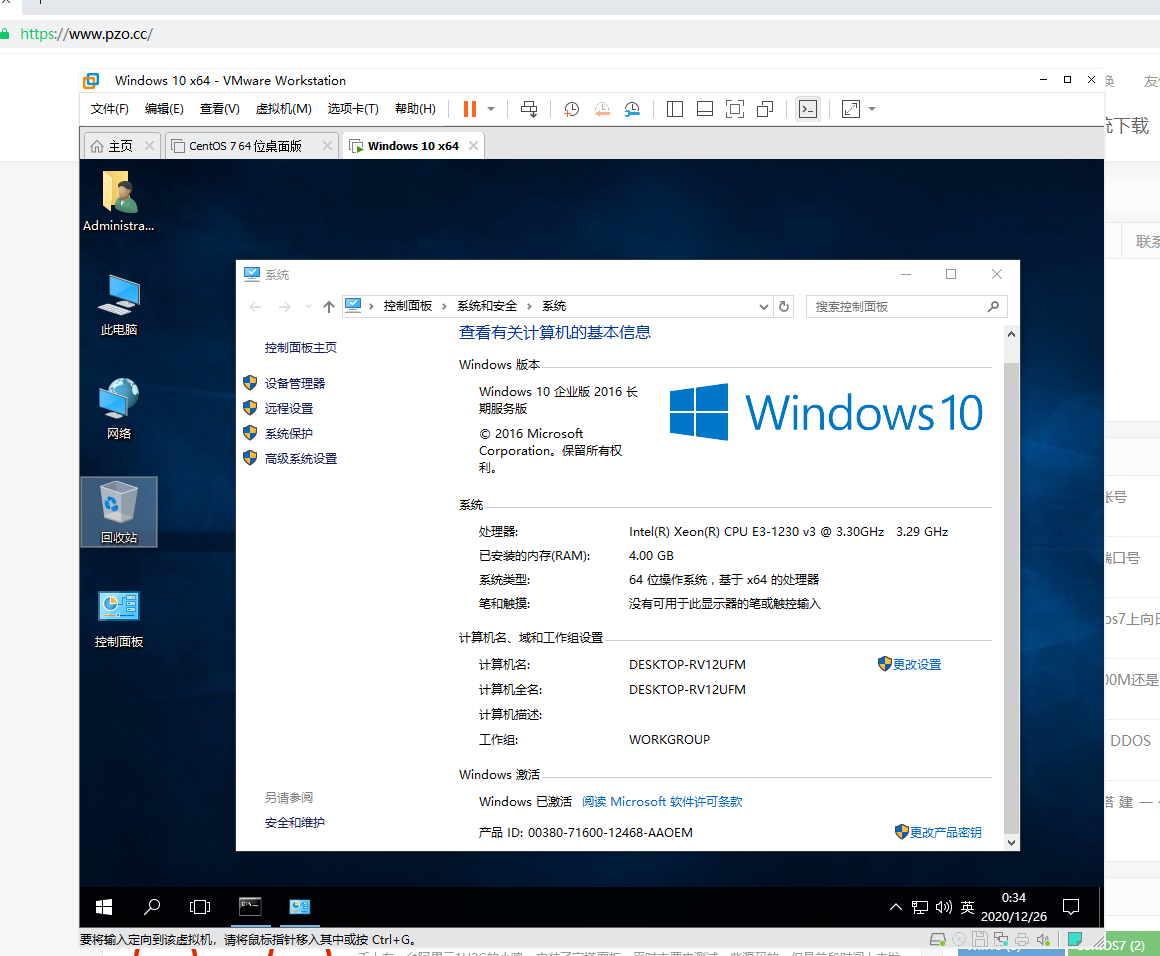Send Ctrl+Alt+Del to the guest
The height and width of the screenshot is (956, 1160).
pos(529,108)
